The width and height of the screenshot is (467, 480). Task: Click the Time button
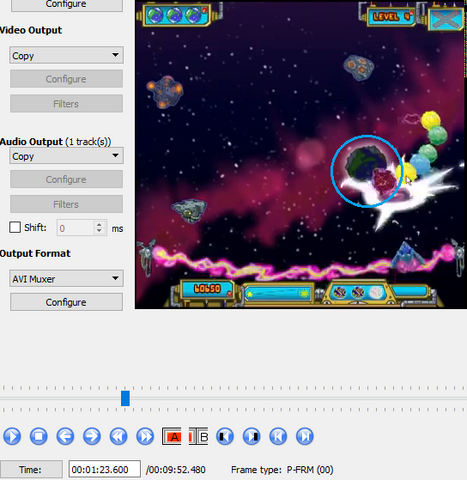coord(31,470)
